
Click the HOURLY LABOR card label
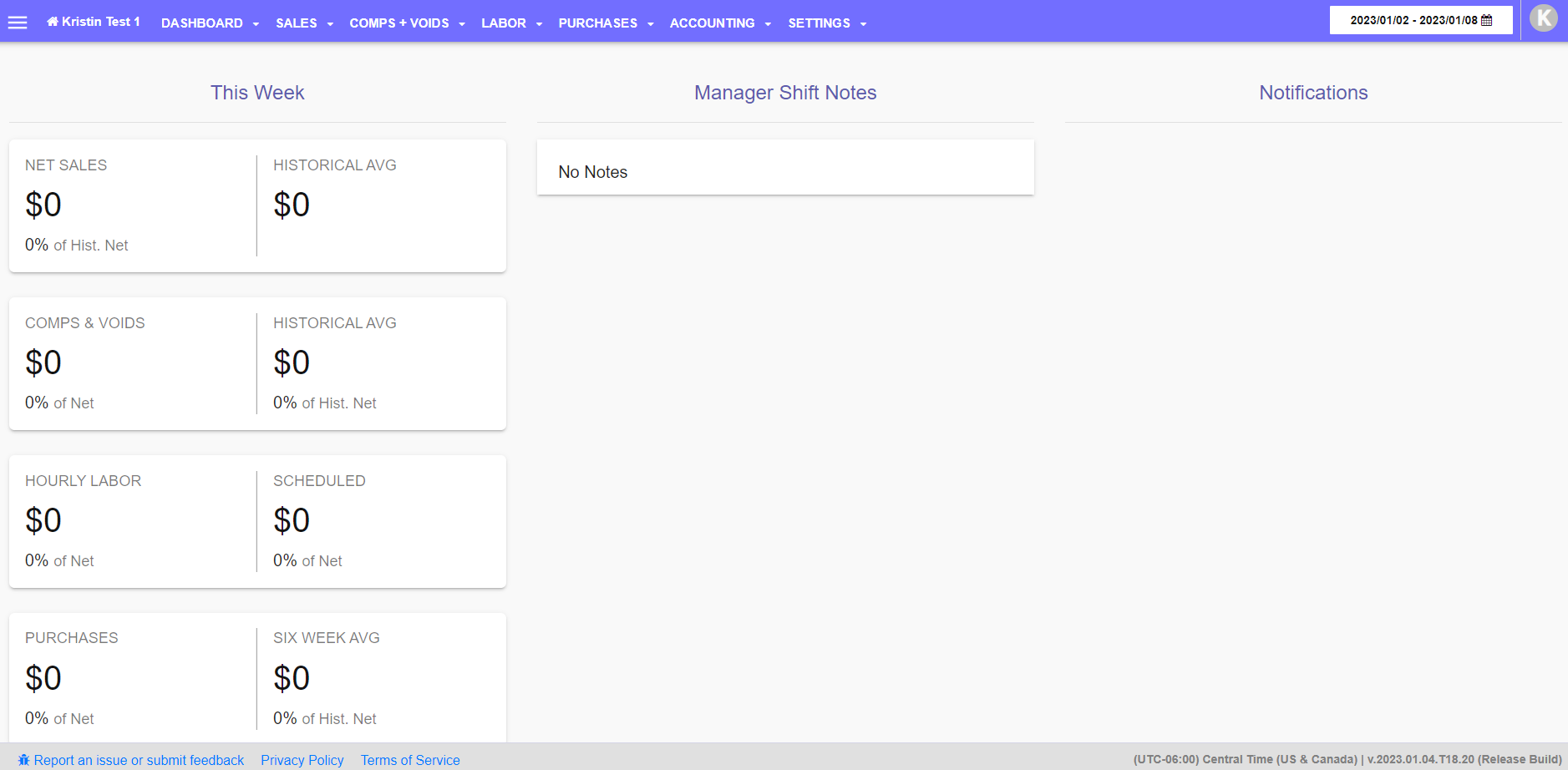(84, 481)
